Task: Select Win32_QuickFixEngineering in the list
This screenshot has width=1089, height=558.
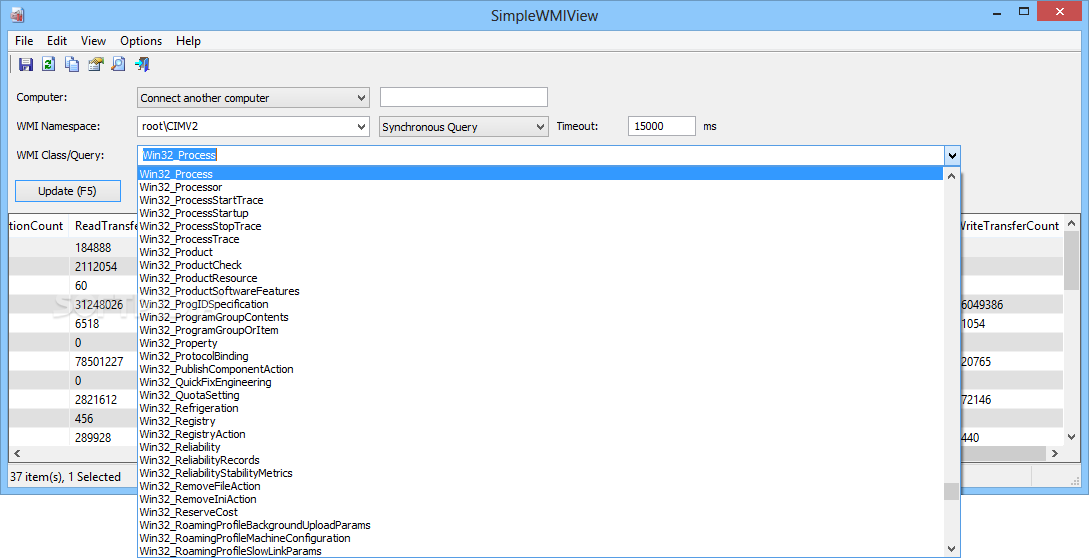Action: click(x=540, y=381)
